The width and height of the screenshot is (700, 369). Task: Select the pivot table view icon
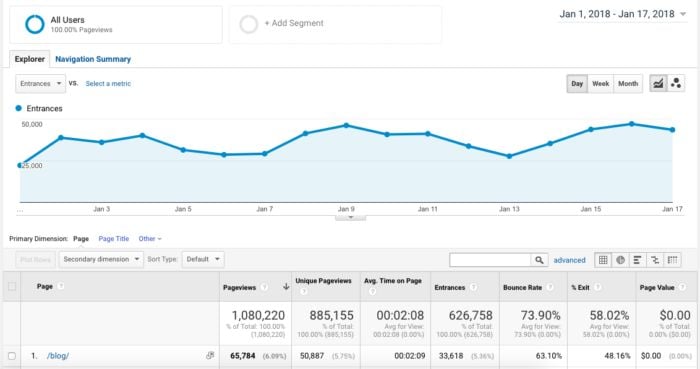point(672,260)
